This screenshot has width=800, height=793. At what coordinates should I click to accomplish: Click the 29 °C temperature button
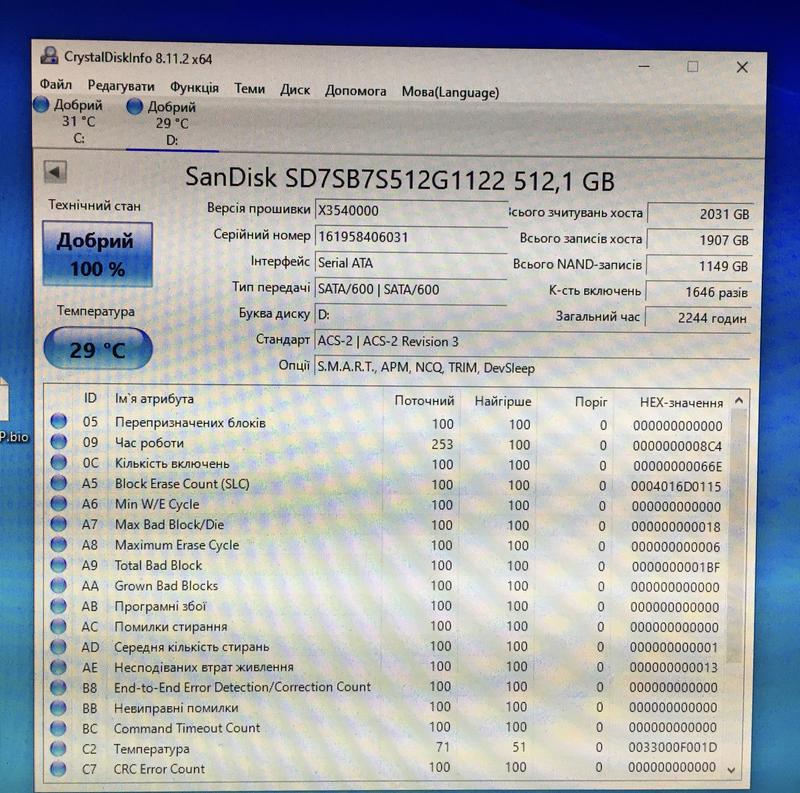97,351
